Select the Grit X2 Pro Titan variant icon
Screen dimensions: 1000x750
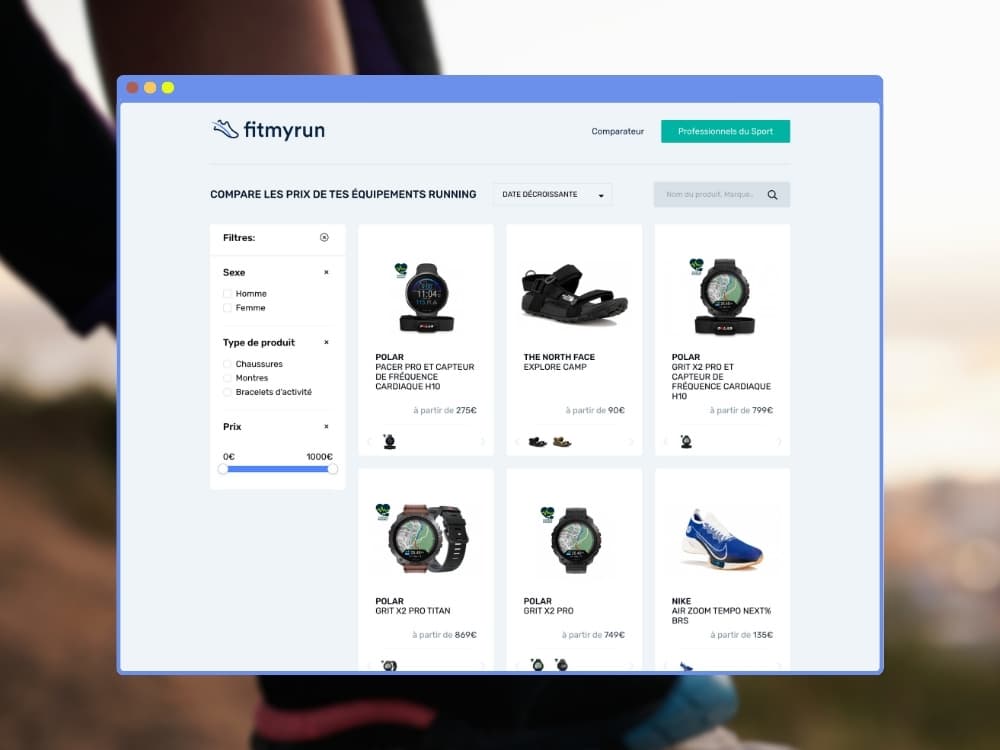(x=389, y=666)
